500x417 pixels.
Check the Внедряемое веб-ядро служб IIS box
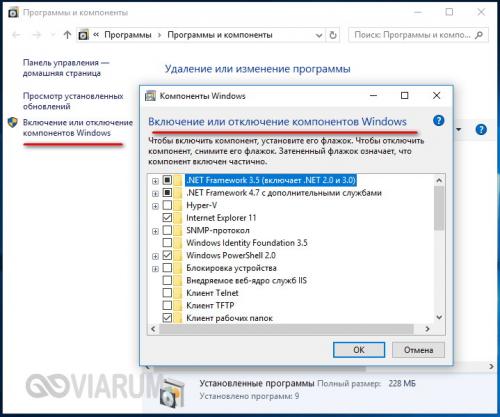pos(167,280)
